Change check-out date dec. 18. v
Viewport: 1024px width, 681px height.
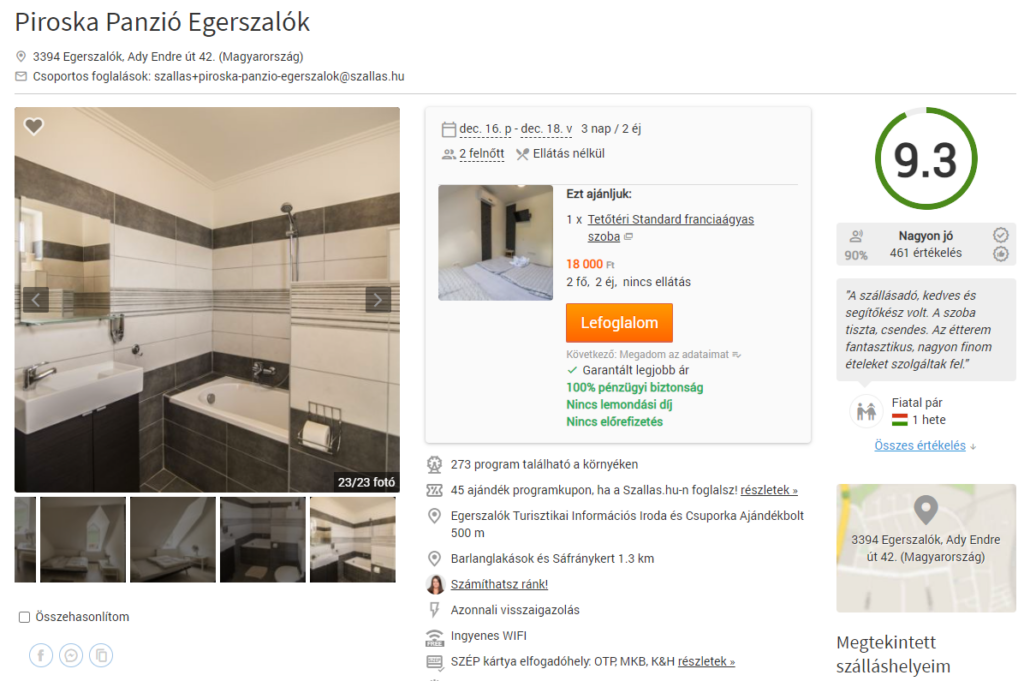[x=546, y=129]
